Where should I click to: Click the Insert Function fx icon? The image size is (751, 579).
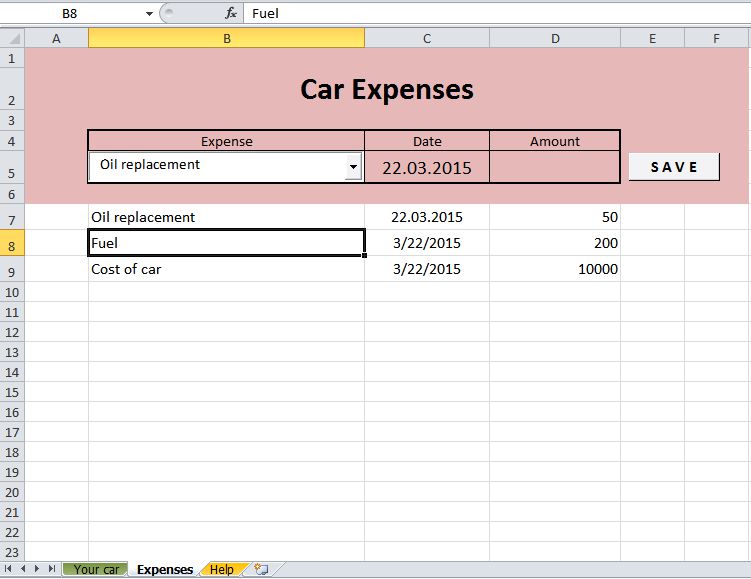point(231,14)
